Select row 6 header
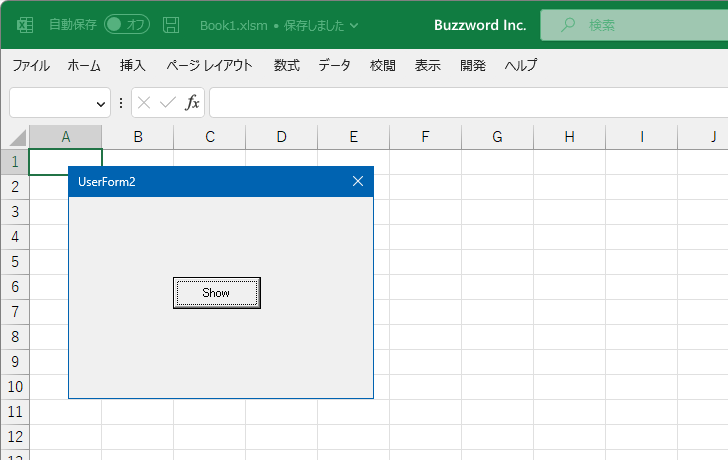 15,287
